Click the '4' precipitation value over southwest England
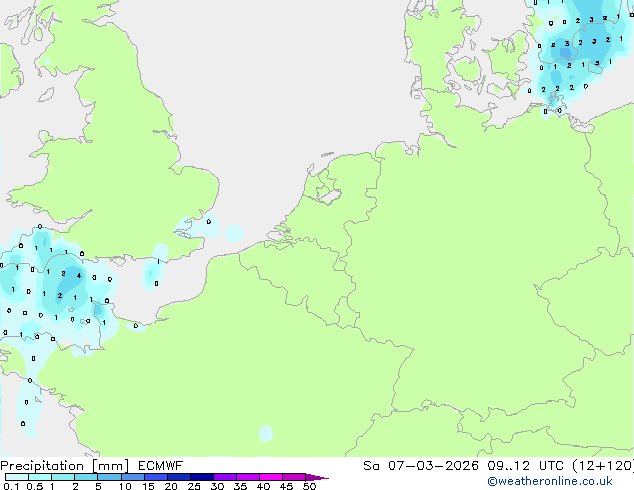The height and width of the screenshot is (490, 634). point(79,276)
